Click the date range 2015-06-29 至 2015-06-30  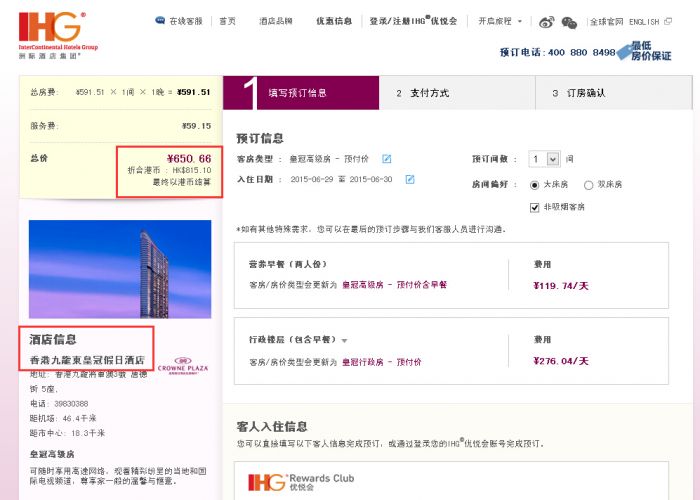point(341,179)
